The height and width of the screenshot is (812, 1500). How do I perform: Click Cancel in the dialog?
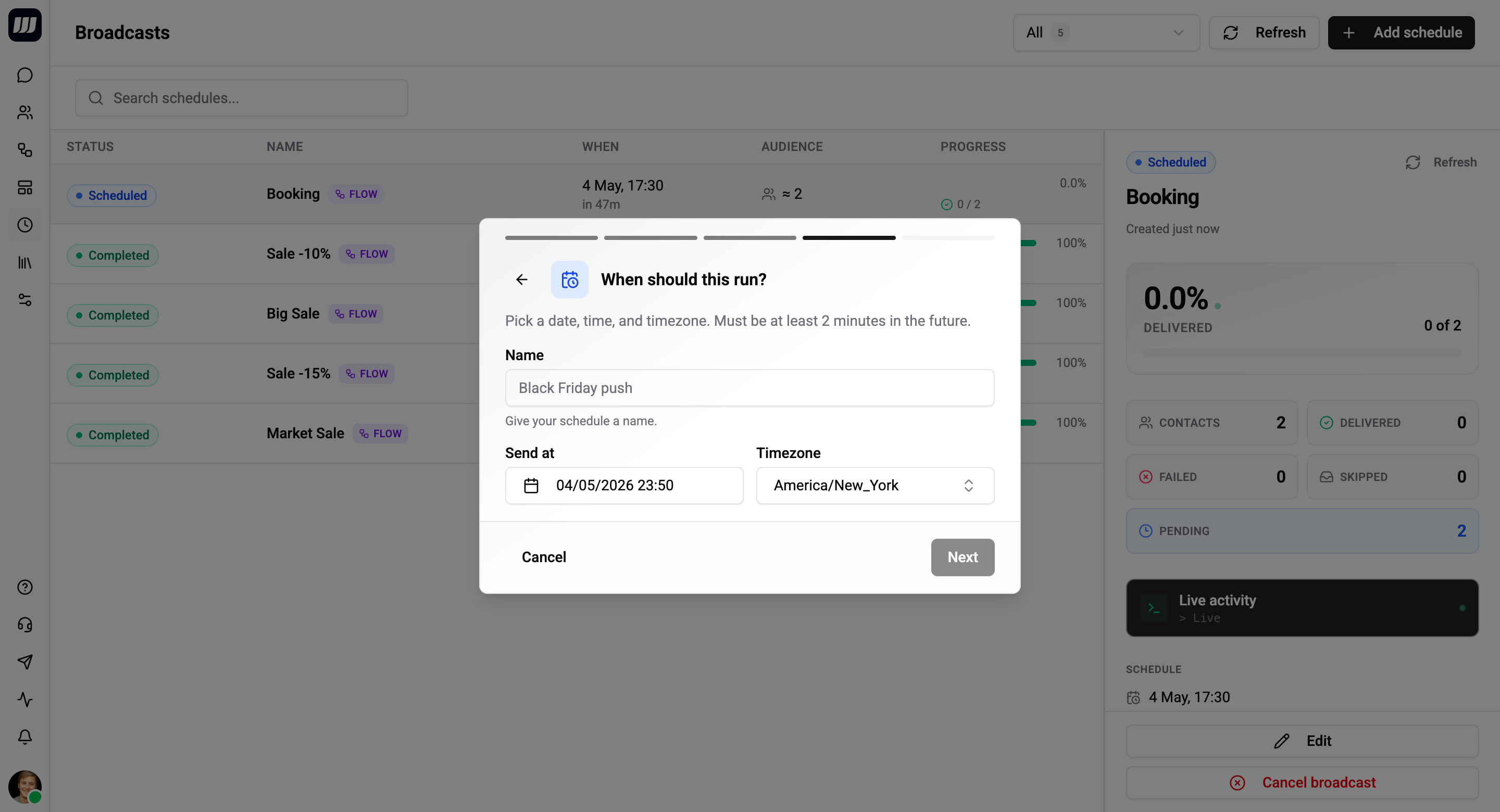[543, 557]
